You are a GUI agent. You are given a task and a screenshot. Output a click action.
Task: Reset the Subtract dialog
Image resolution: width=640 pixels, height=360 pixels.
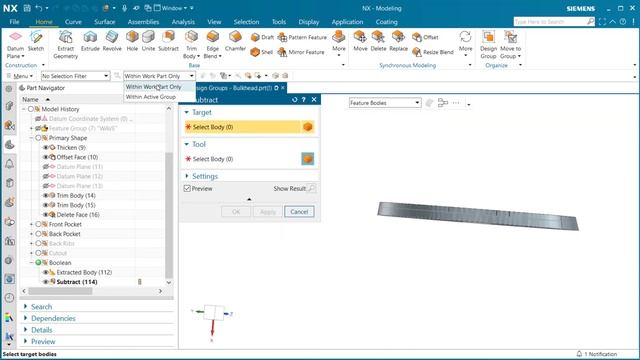coord(295,100)
